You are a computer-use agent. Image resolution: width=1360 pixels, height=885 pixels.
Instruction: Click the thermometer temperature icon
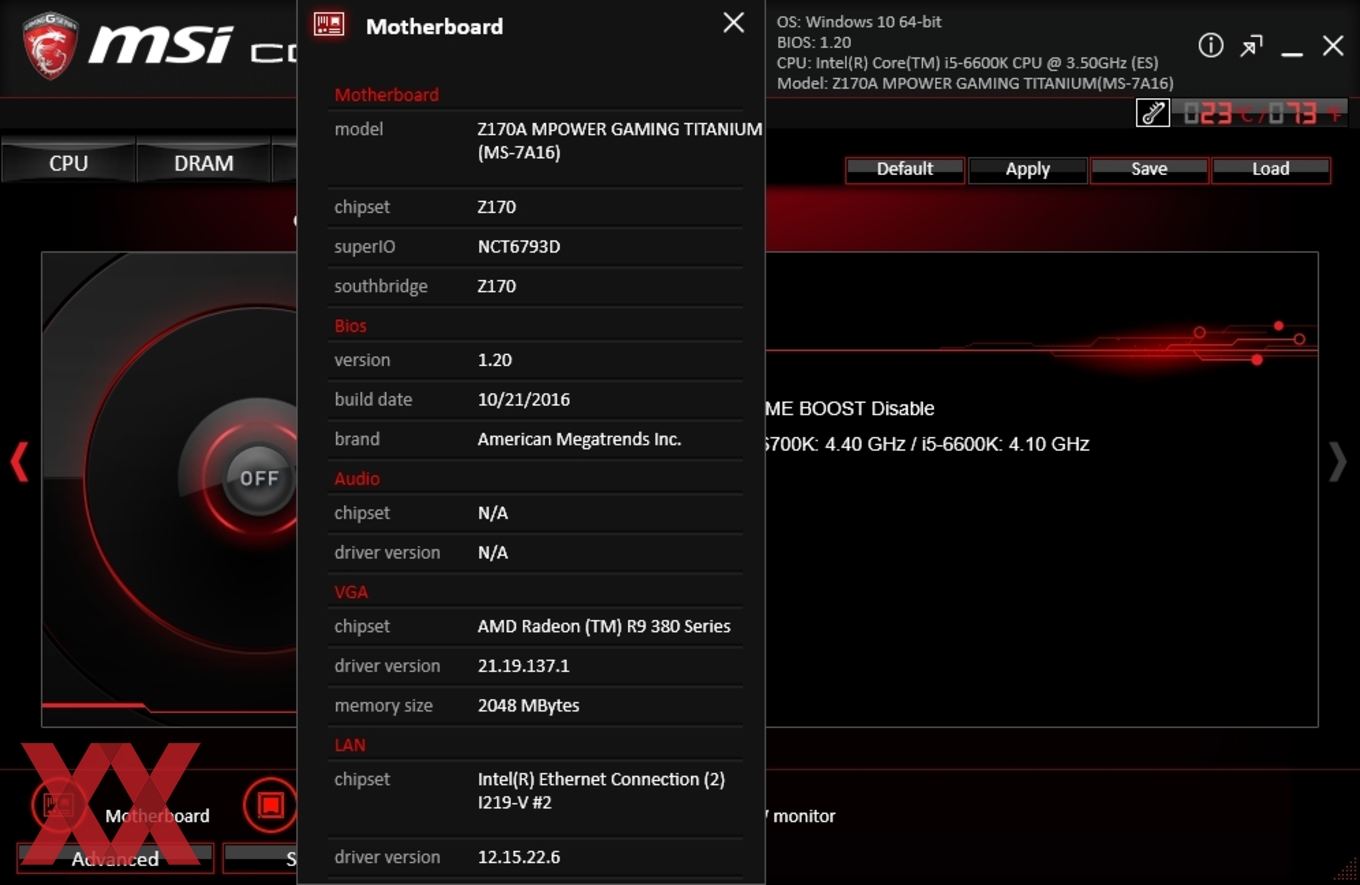click(1153, 113)
